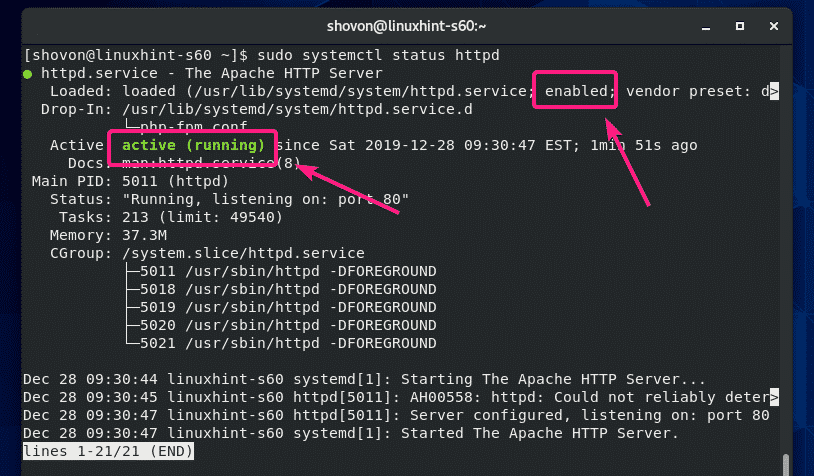
Task: Click the search icon in terminal title bar
Action: coord(639,22)
